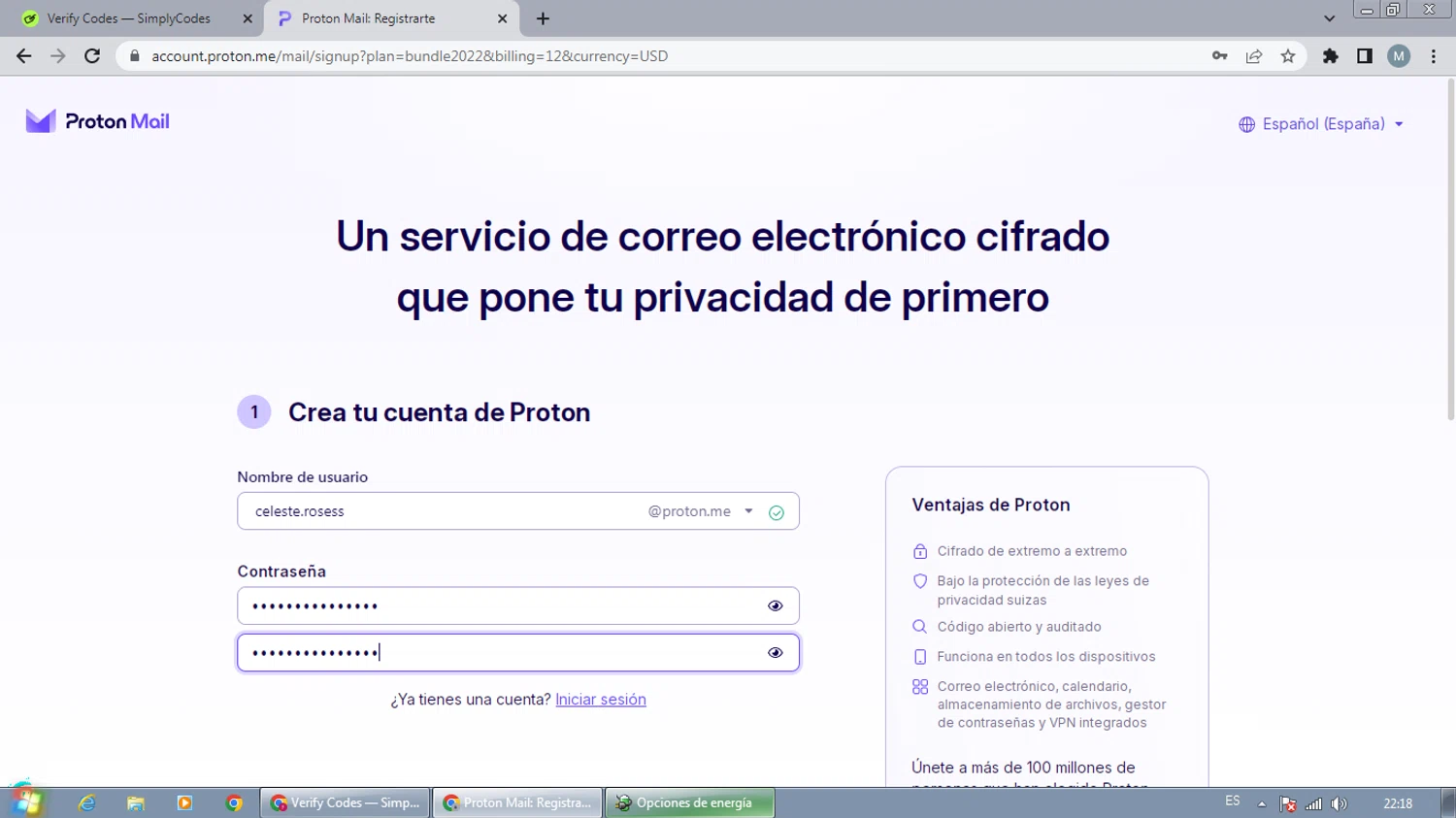Switch to Verify Codes taskbar window
Image resolution: width=1456 pixels, height=818 pixels.
click(x=346, y=803)
